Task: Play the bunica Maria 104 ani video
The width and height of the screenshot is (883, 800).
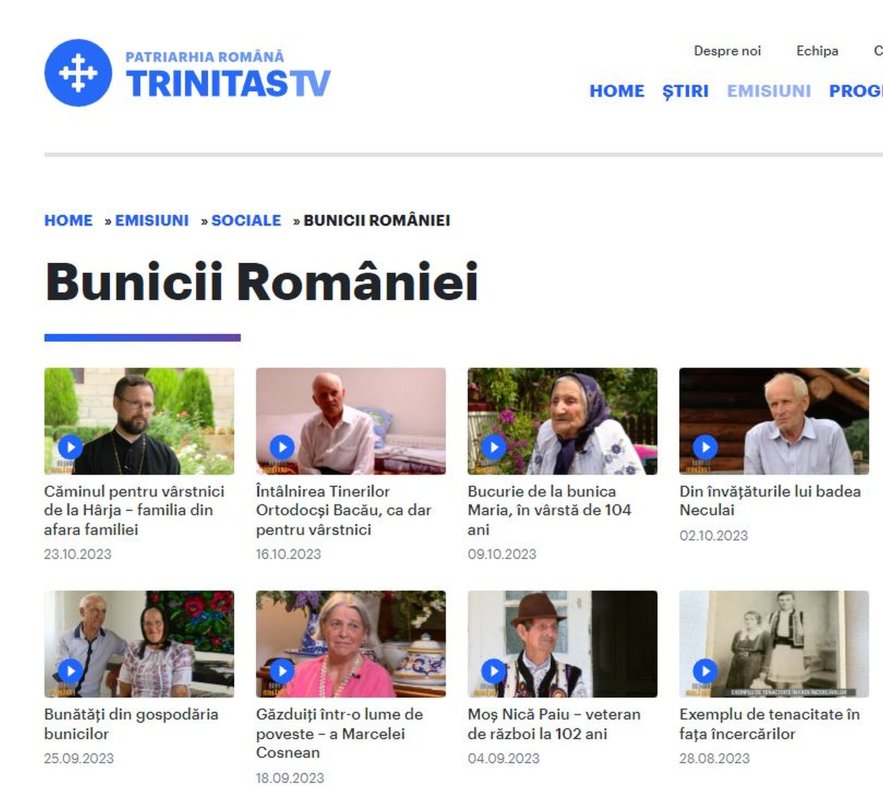Action: coord(494,448)
